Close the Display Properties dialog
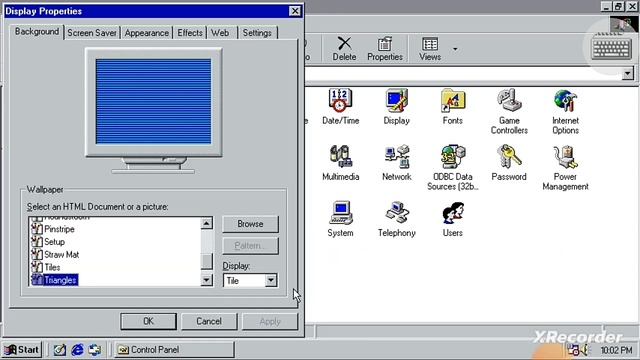The height and width of the screenshot is (360, 640). (295, 11)
